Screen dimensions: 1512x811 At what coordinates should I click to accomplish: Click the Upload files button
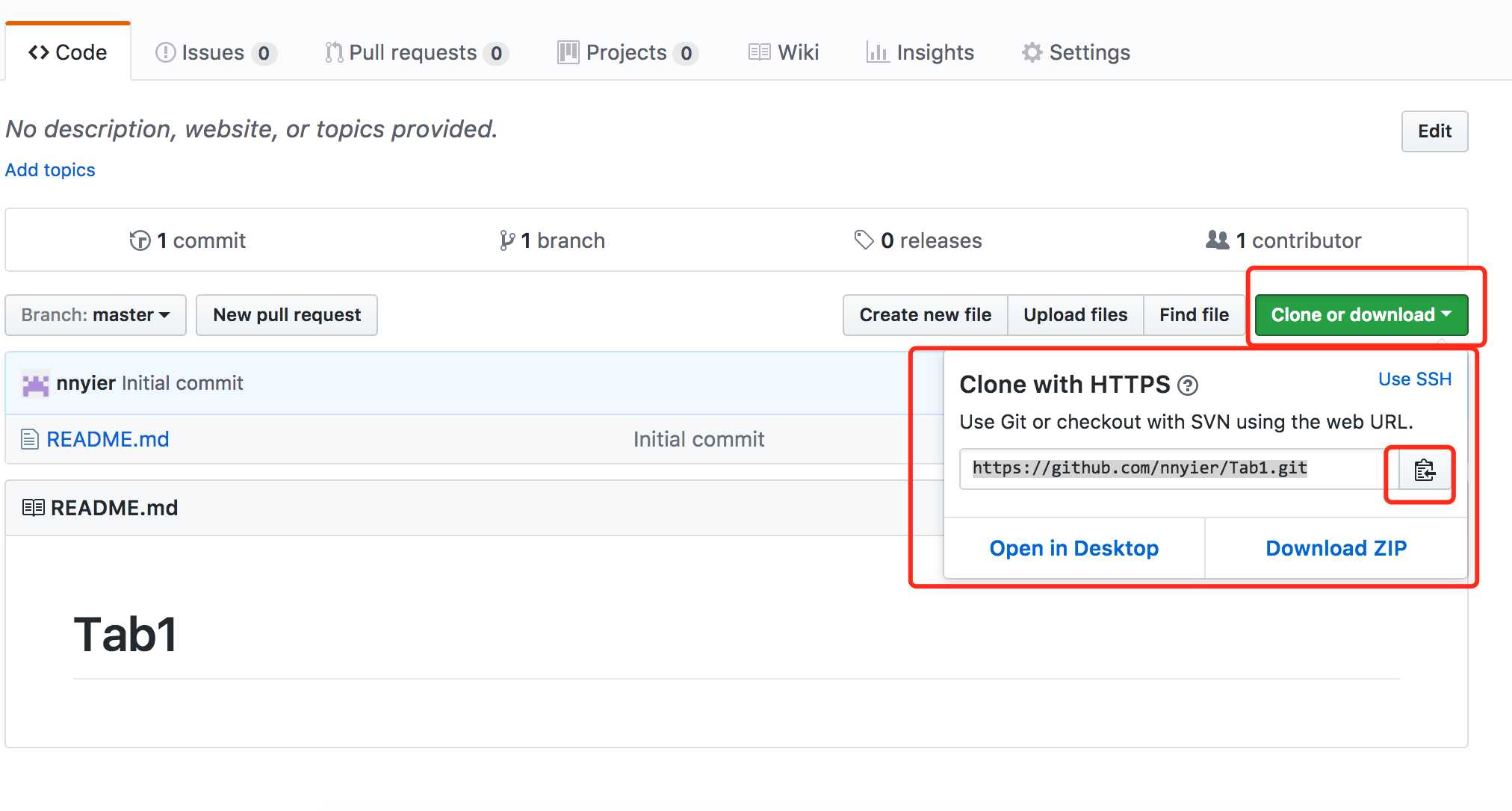[1076, 315]
